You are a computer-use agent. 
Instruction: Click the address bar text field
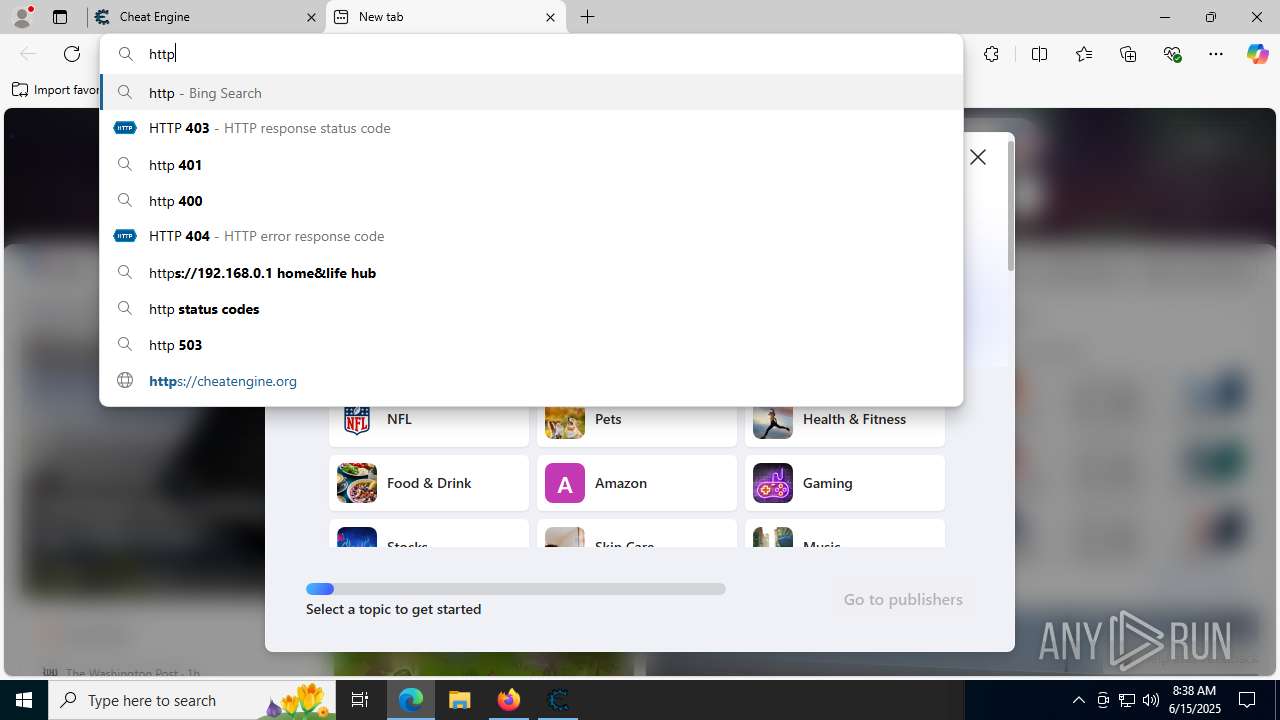[531, 54]
